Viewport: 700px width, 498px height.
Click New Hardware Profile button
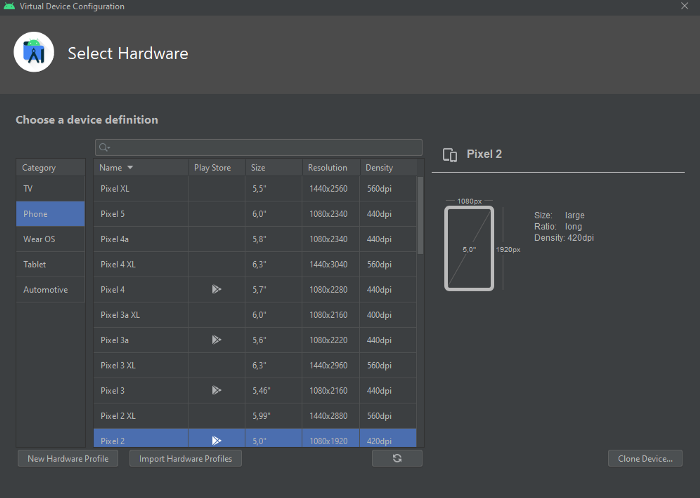coord(68,458)
